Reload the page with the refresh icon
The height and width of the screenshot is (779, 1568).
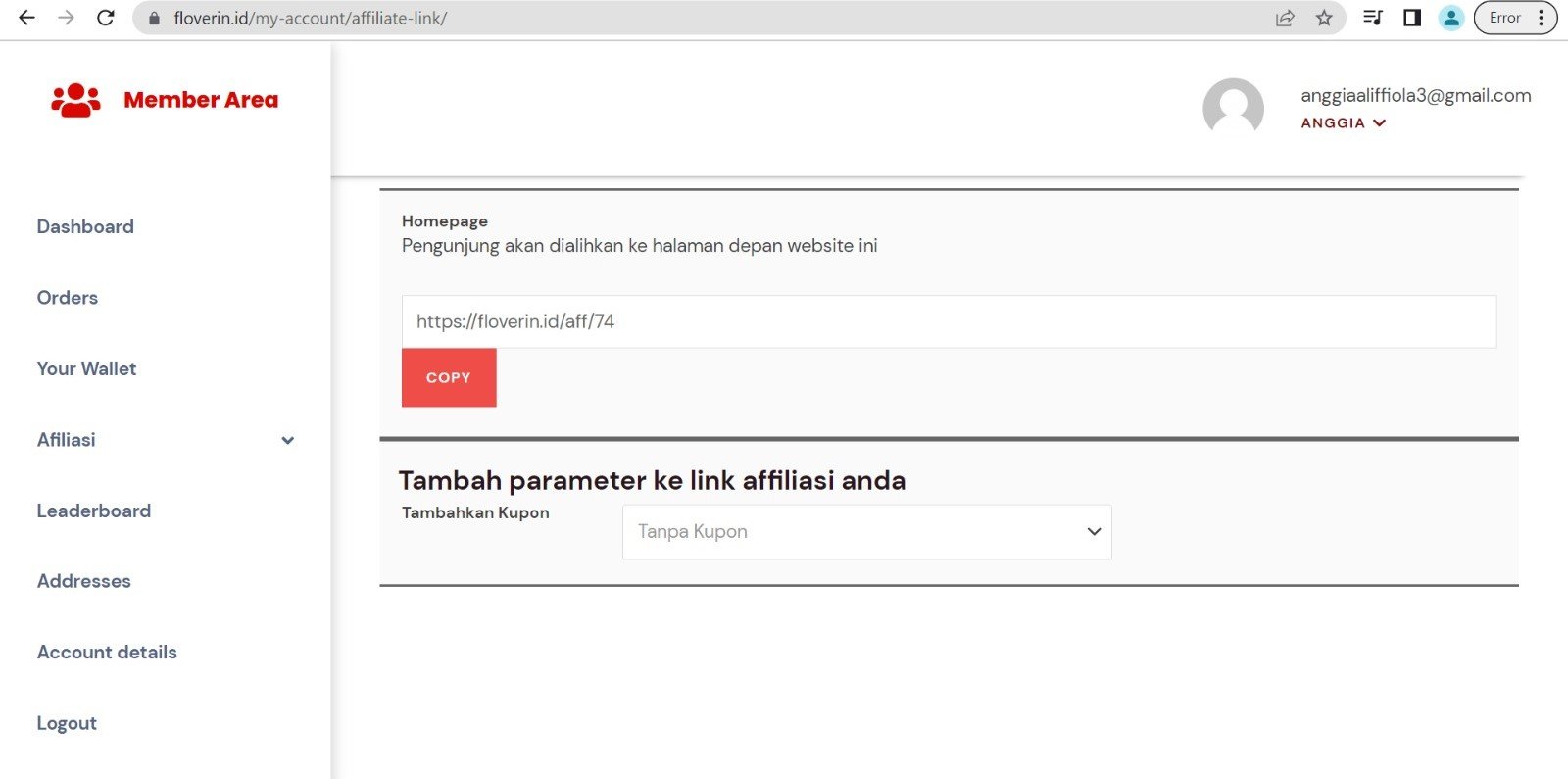click(106, 18)
